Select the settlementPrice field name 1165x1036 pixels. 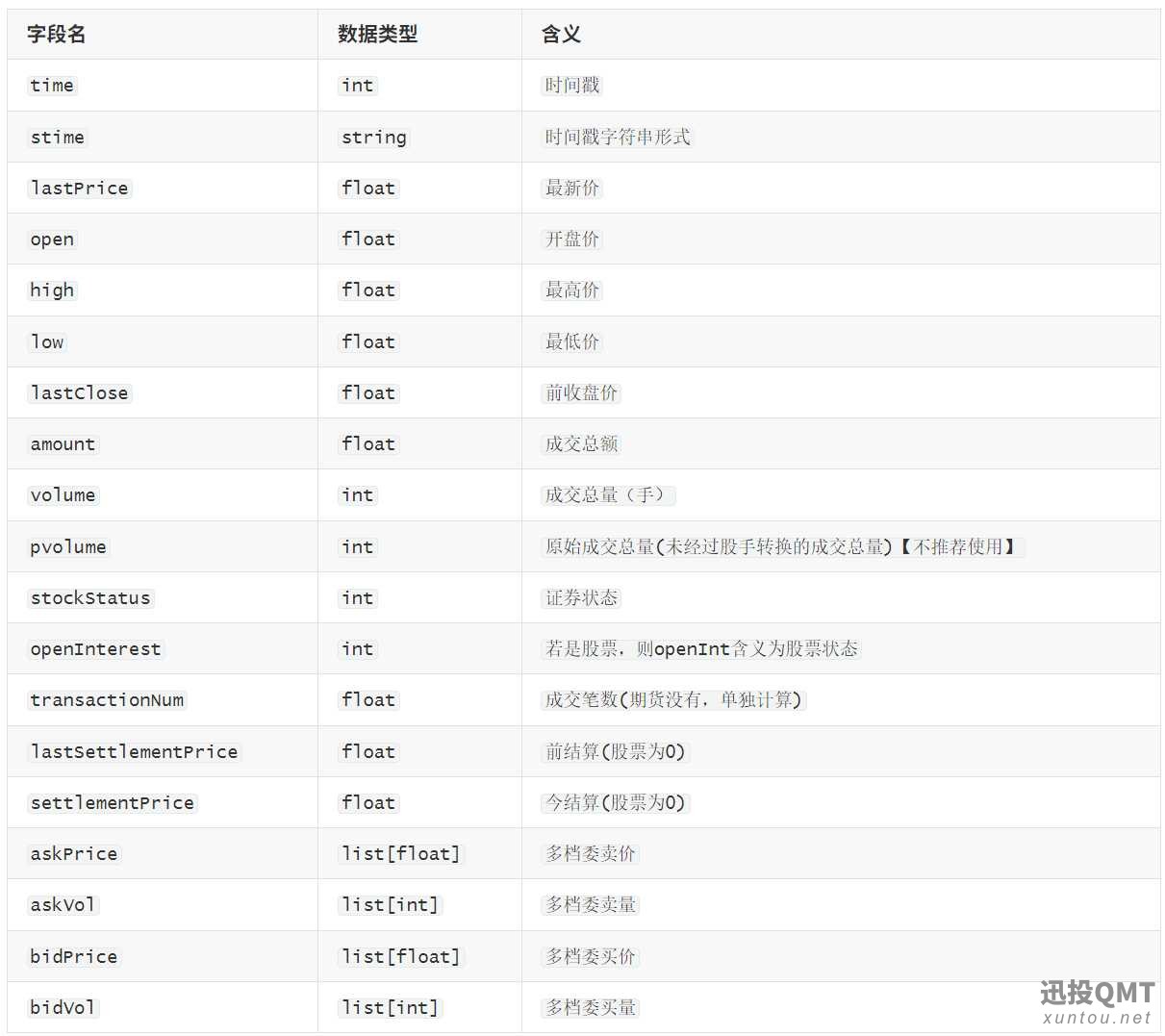click(113, 803)
